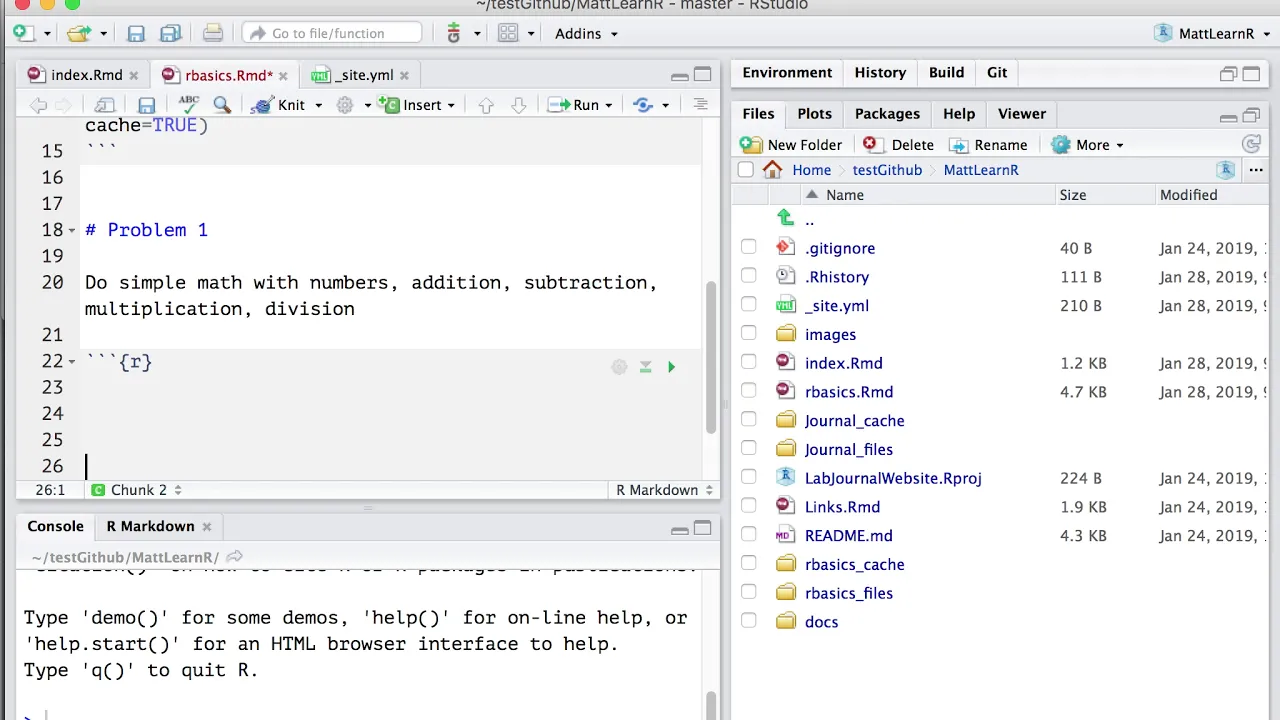Switch to the _site.yml tab
1280x720 pixels.
pyautogui.click(x=363, y=75)
